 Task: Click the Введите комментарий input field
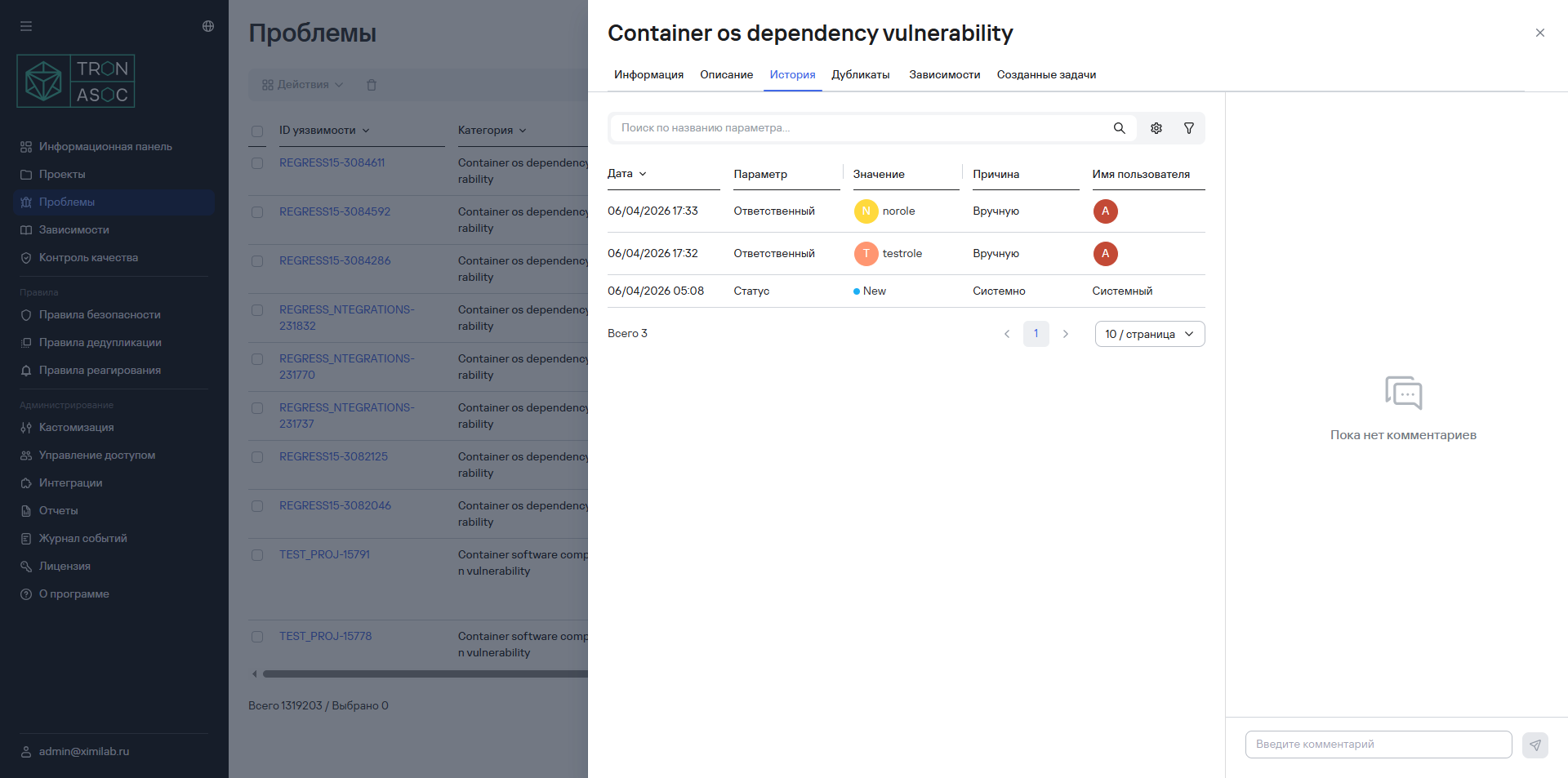1378,745
